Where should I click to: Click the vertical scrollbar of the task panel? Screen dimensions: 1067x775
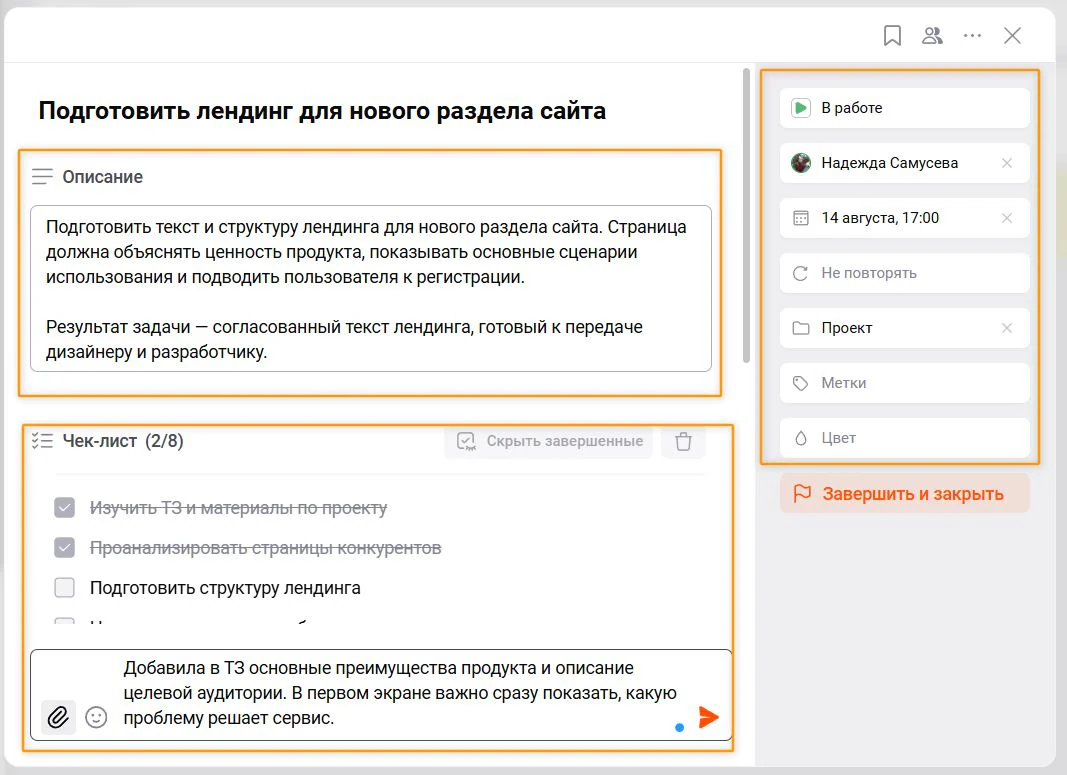[746, 215]
